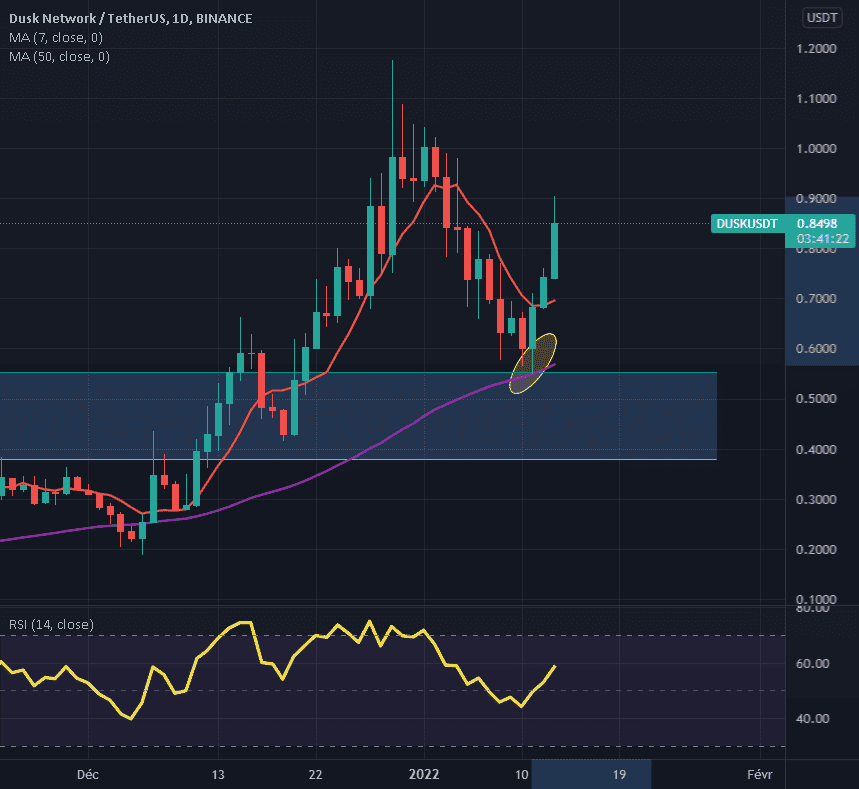This screenshot has width=859, height=789.
Task: Click the RSI (14, close) indicator label
Action: click(51, 625)
